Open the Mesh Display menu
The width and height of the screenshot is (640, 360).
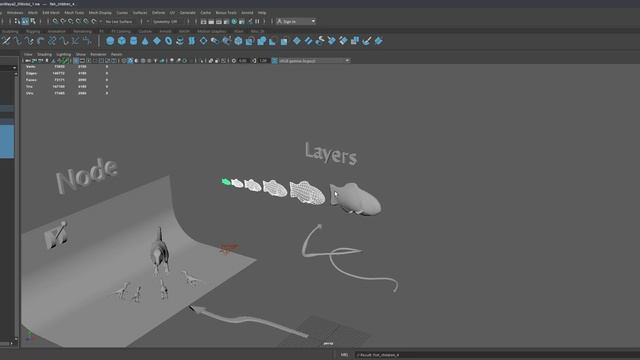(100, 13)
